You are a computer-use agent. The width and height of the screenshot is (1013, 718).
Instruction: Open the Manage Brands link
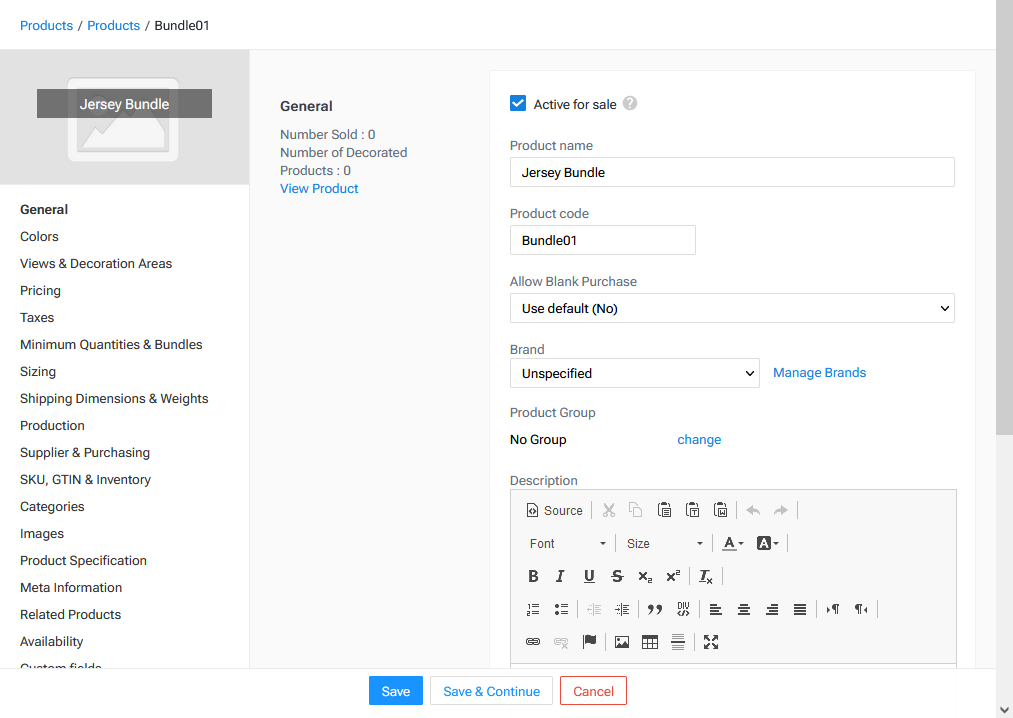(x=819, y=373)
